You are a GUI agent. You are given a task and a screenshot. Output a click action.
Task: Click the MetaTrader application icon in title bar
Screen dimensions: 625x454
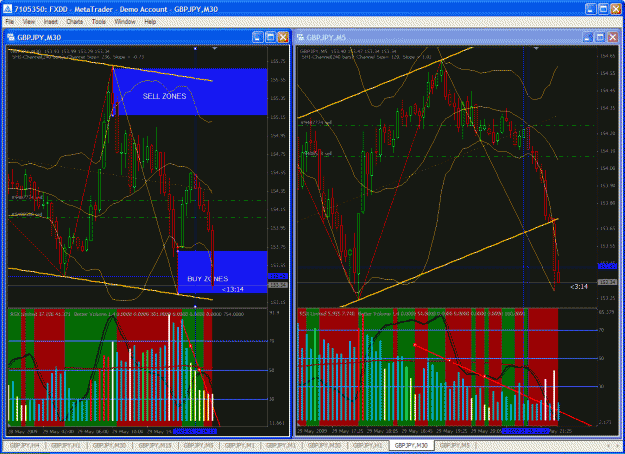[x=7, y=9]
